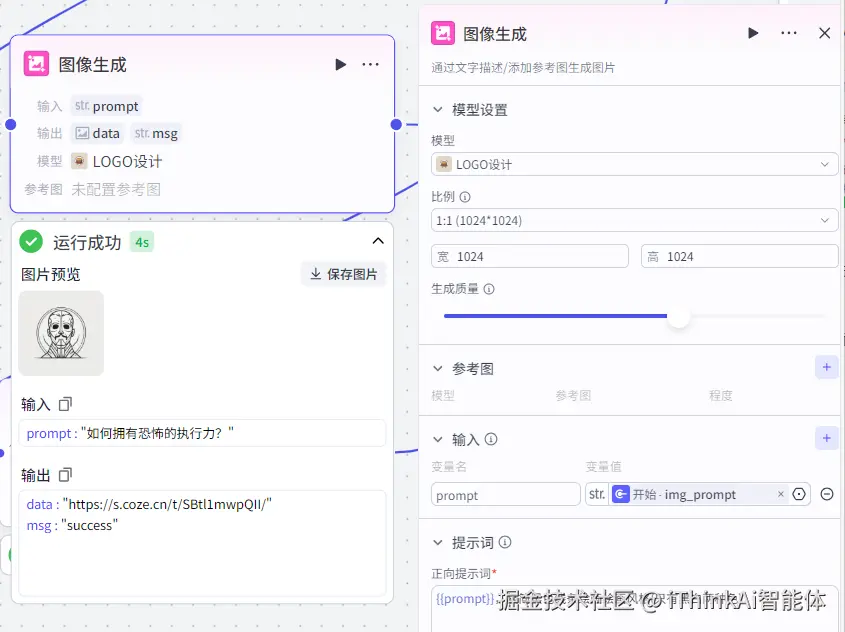Image resolution: width=845 pixels, height=632 pixels.
Task: Click the str. msg output tag on node
Action: 156,133
